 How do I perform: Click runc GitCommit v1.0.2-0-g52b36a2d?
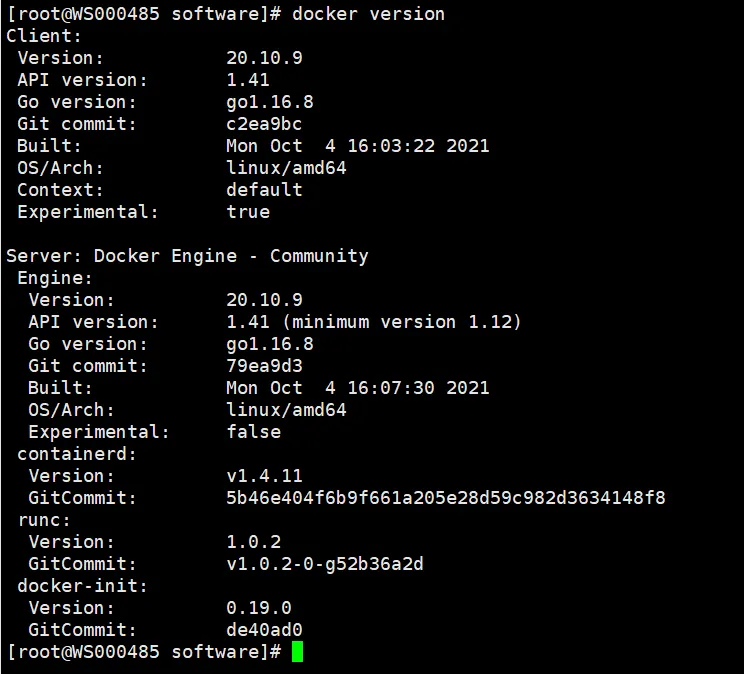tap(325, 564)
